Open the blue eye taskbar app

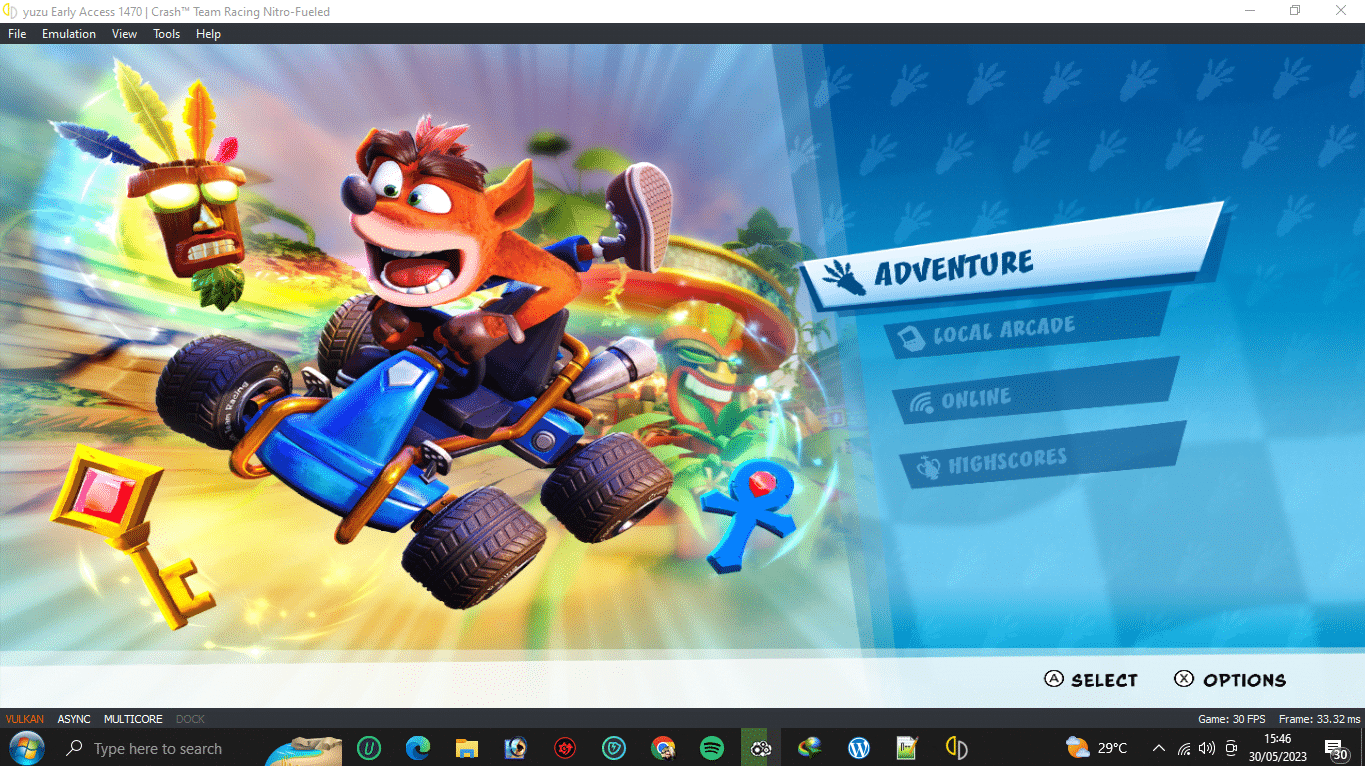pyautogui.click(x=516, y=748)
